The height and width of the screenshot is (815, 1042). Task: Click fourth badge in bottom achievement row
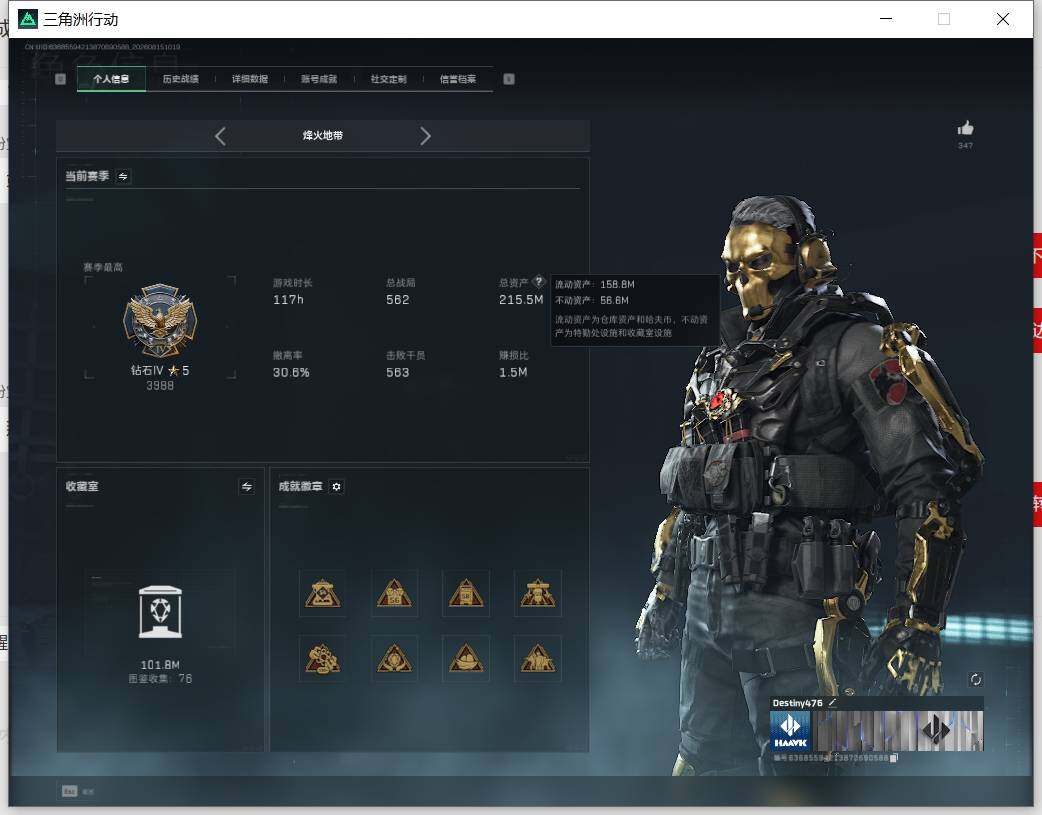[x=538, y=659]
